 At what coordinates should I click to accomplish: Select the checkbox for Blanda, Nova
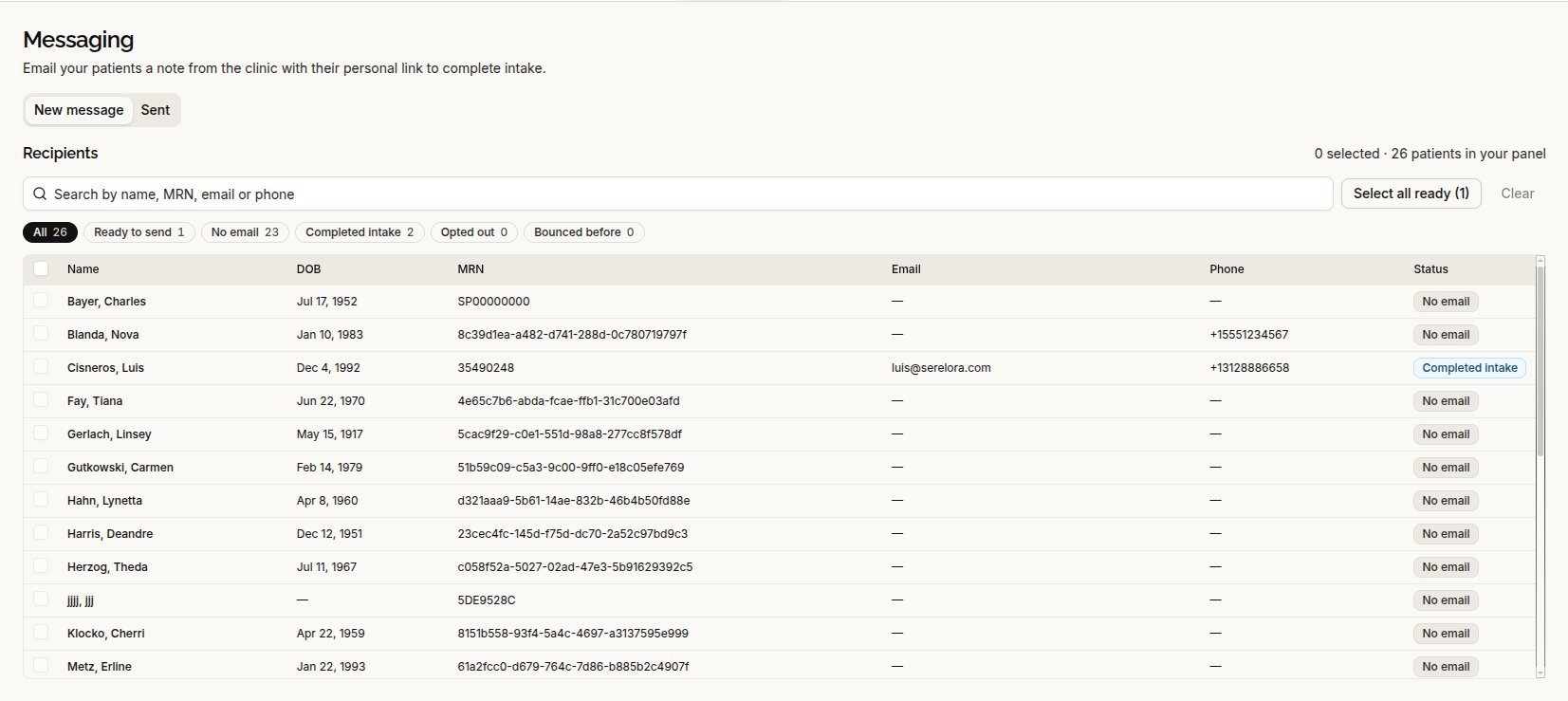41,334
